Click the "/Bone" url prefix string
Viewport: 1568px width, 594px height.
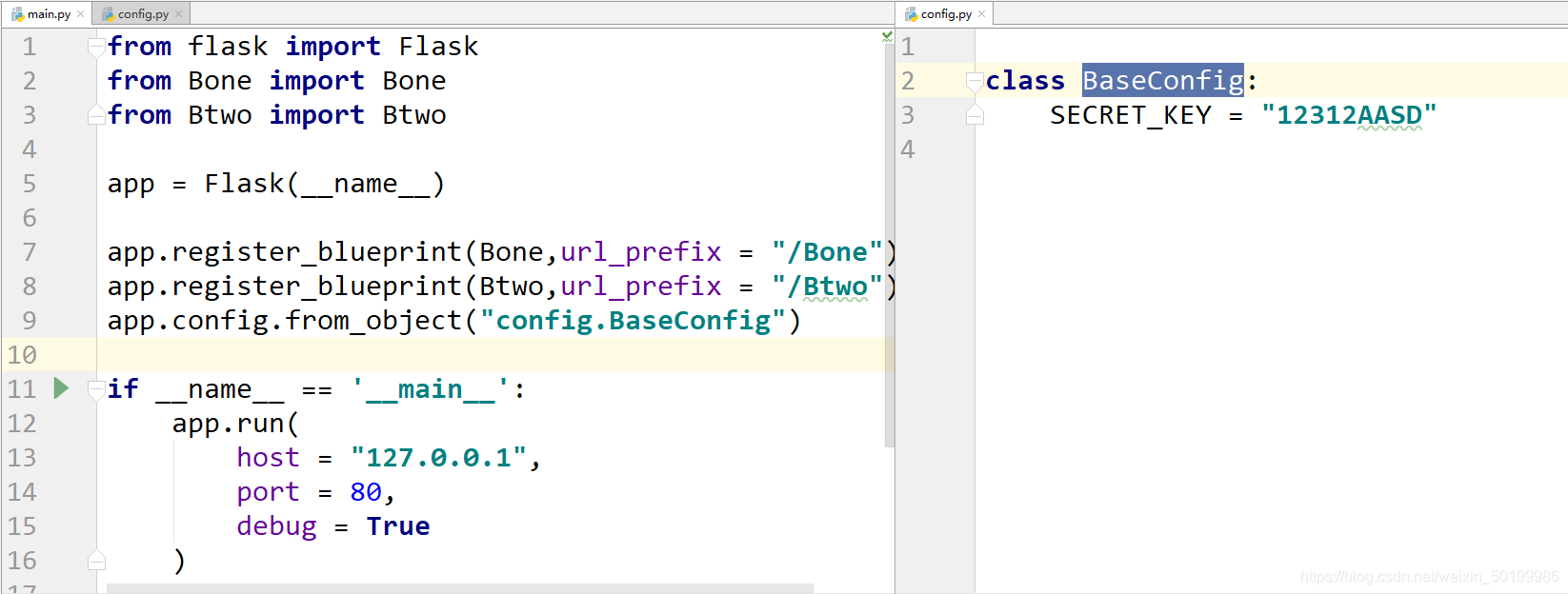pyautogui.click(x=828, y=252)
